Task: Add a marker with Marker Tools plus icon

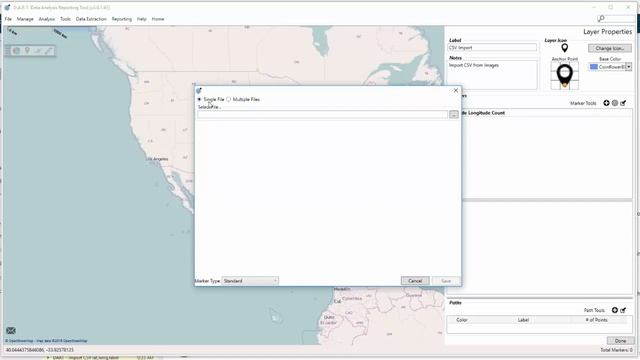Action: point(607,103)
